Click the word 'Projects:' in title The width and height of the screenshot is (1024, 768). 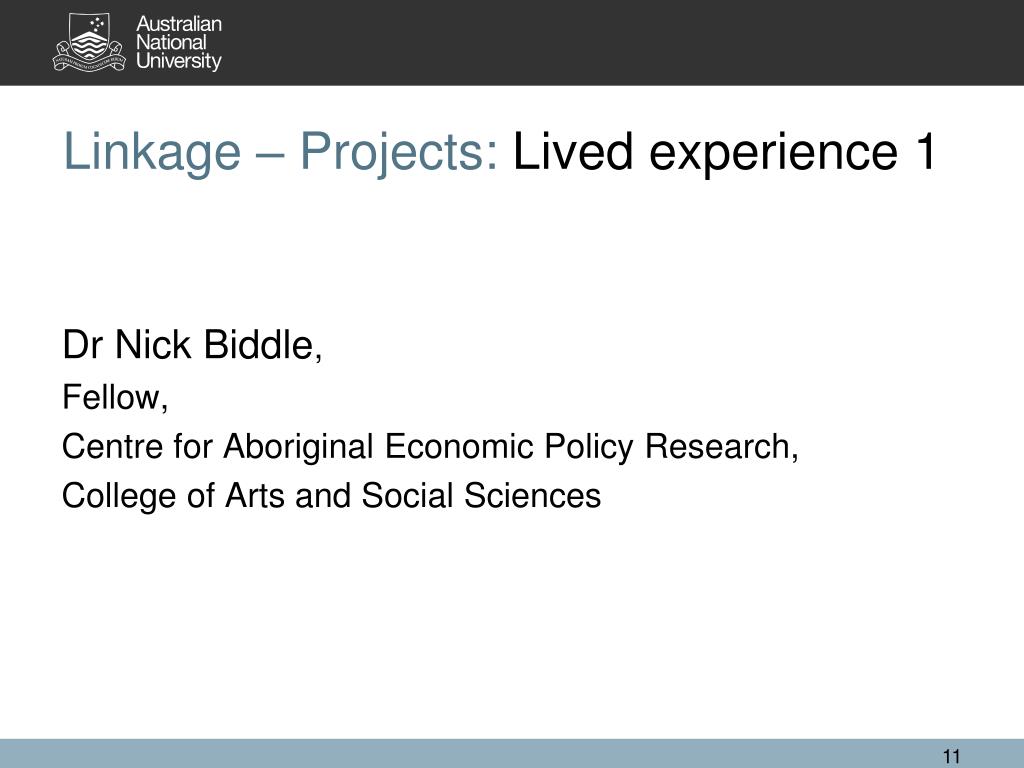tap(399, 152)
